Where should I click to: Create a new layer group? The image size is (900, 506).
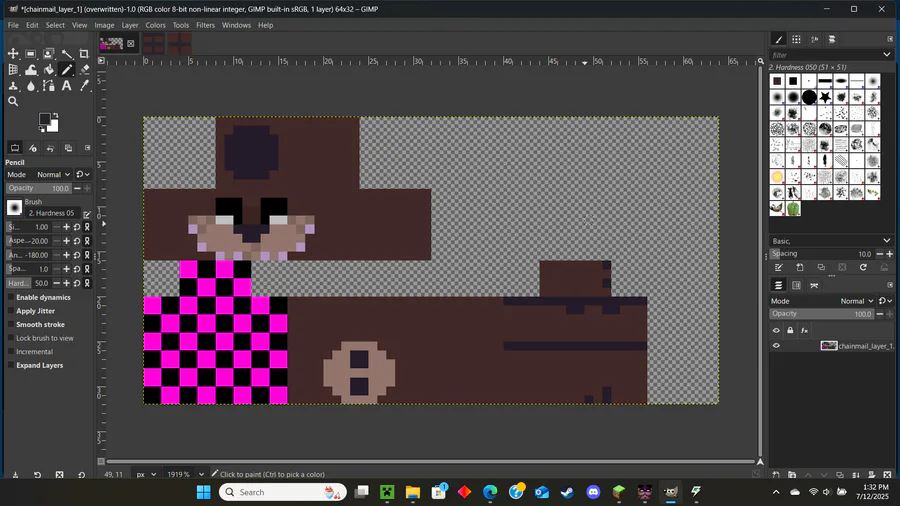[x=792, y=474]
